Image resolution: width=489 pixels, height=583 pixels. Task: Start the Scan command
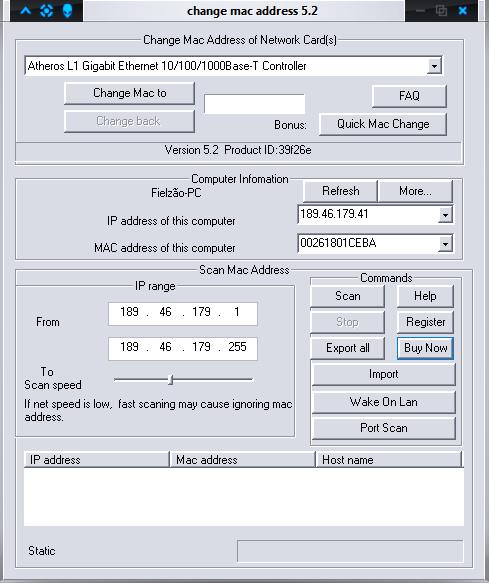point(348,296)
